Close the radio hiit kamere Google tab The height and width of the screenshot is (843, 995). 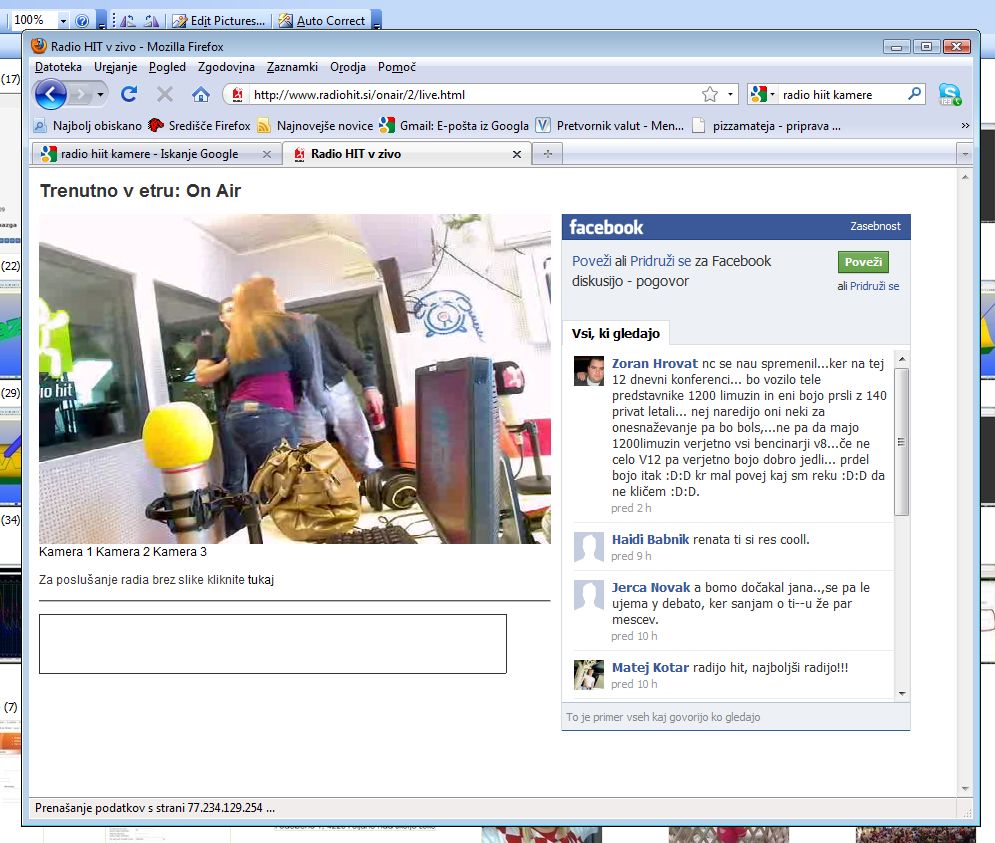pyautogui.click(x=267, y=154)
